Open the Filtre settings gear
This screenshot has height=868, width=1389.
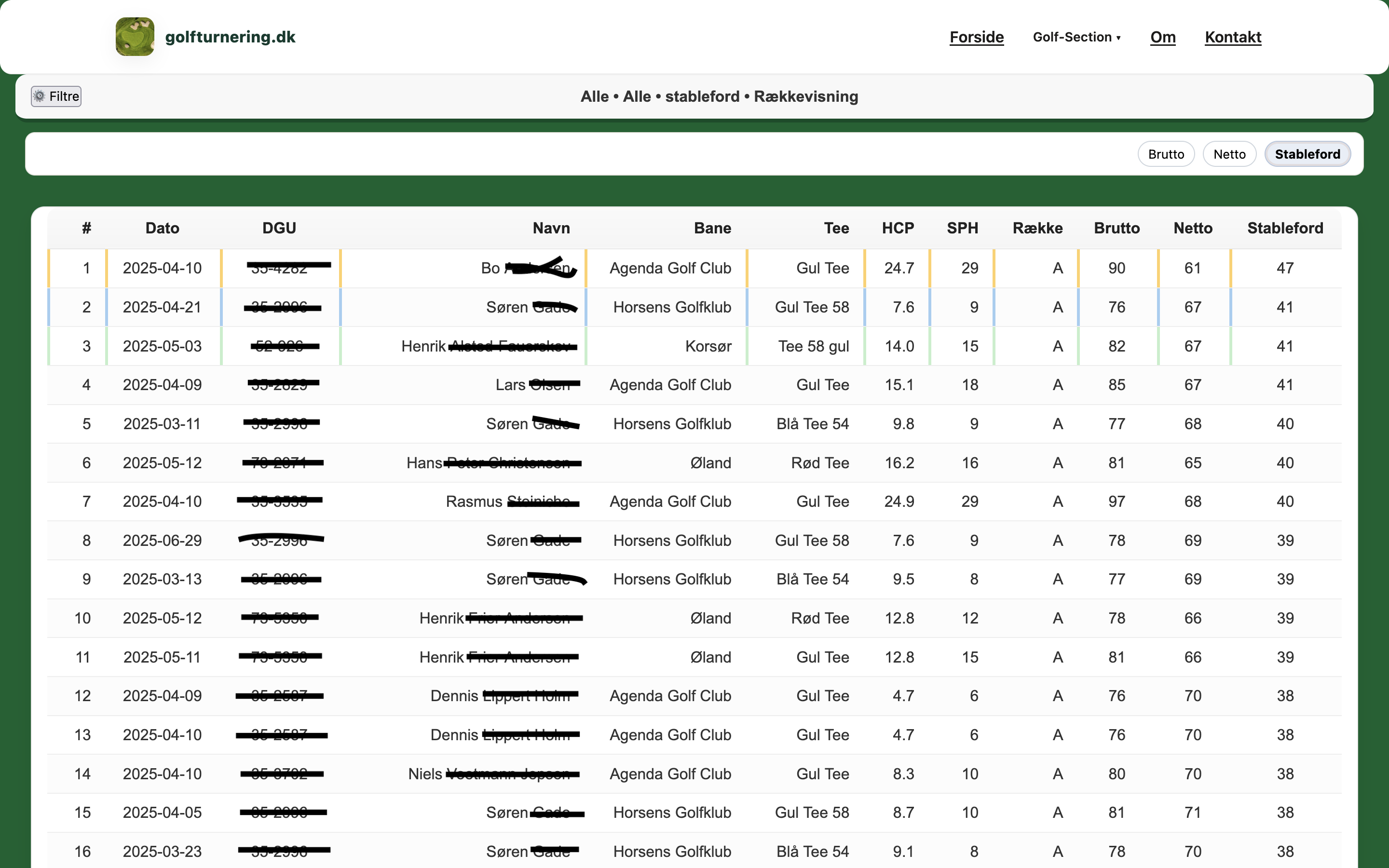pos(40,96)
